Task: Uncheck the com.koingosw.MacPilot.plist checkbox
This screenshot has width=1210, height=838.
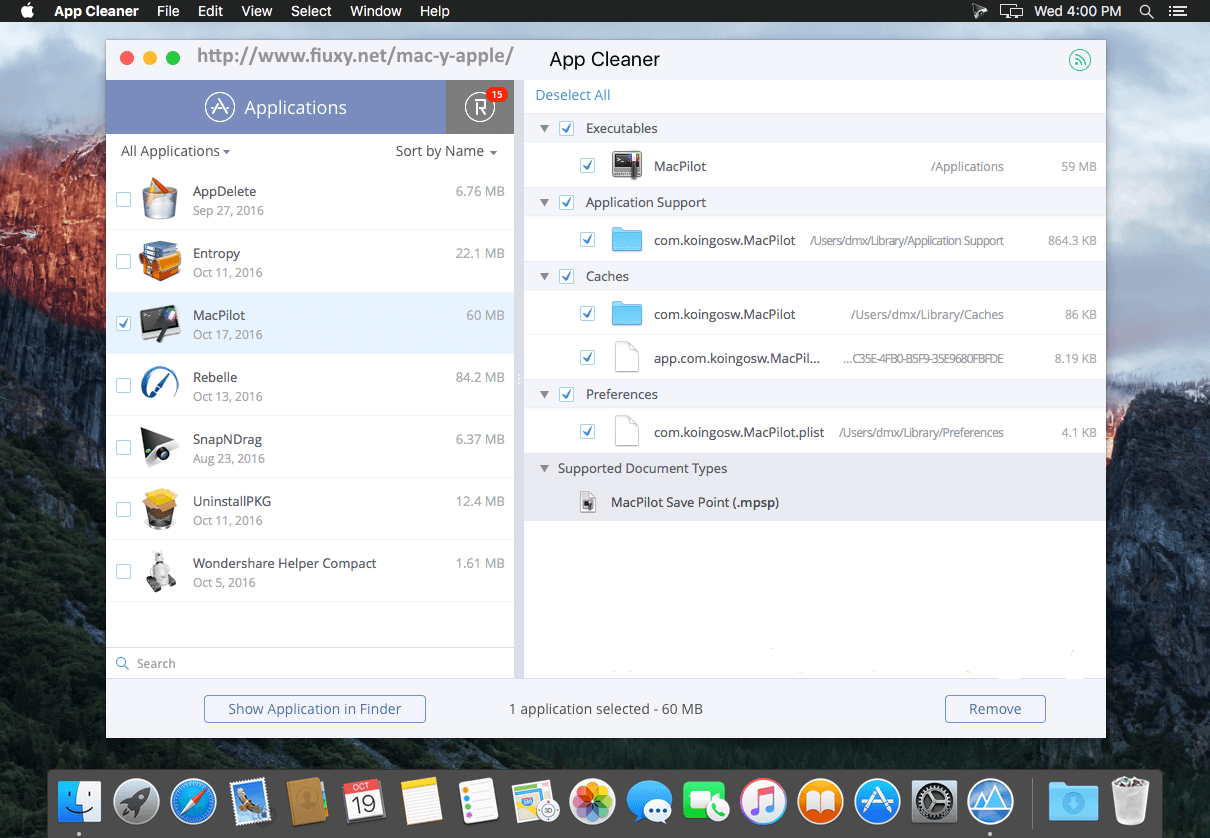Action: coord(587,432)
